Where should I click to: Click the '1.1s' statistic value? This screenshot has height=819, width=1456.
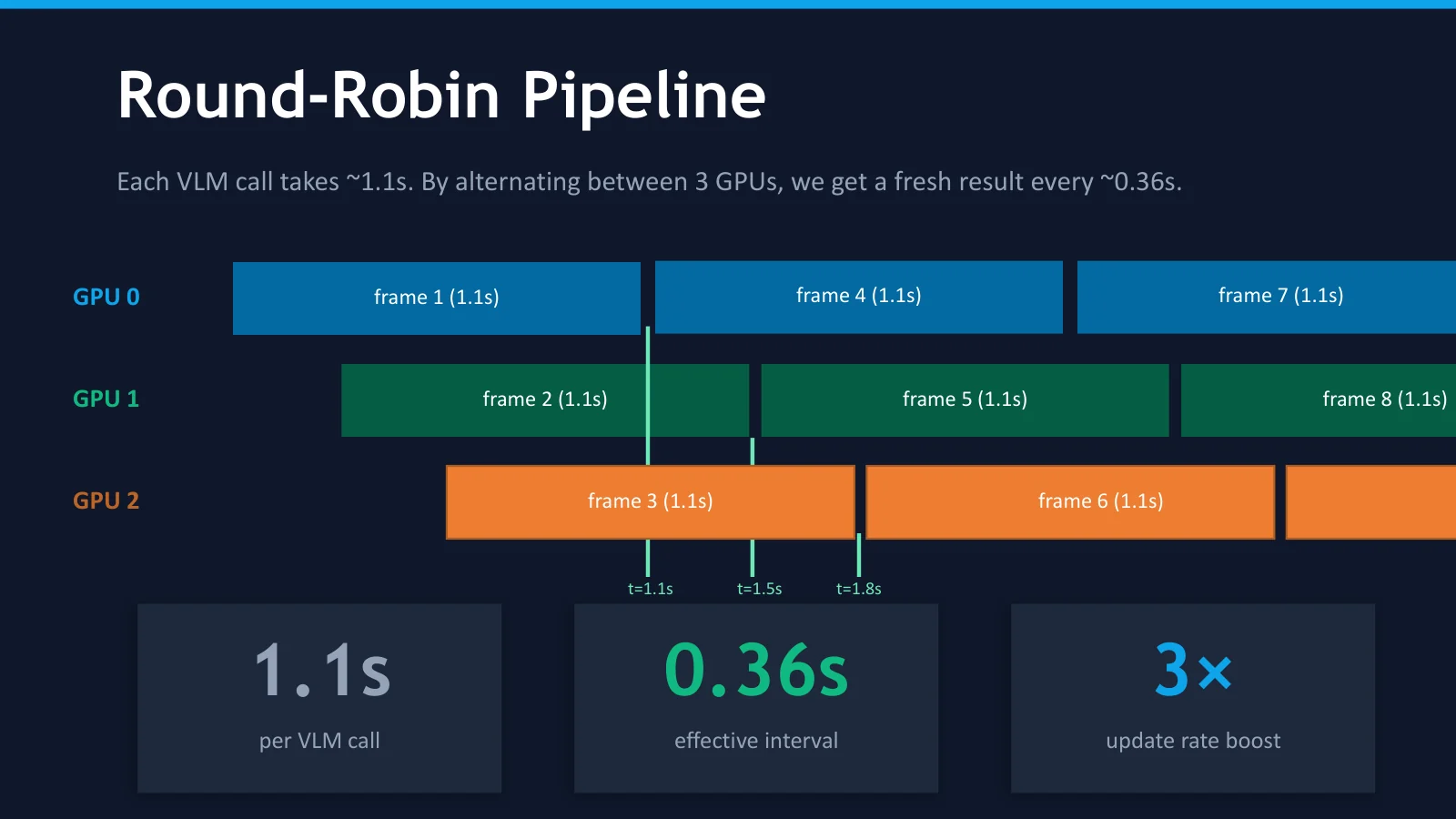322,671
